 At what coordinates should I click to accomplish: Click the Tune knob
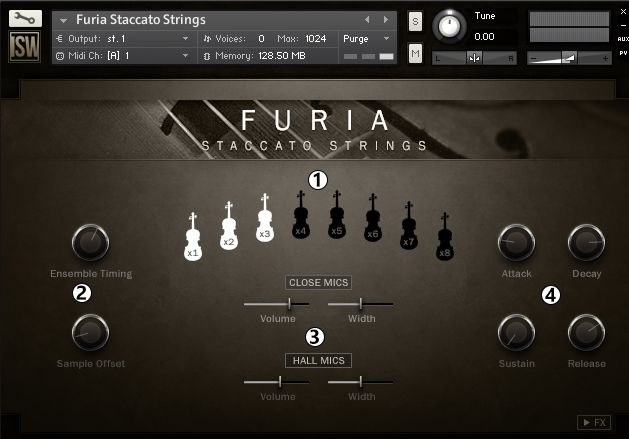[450, 26]
